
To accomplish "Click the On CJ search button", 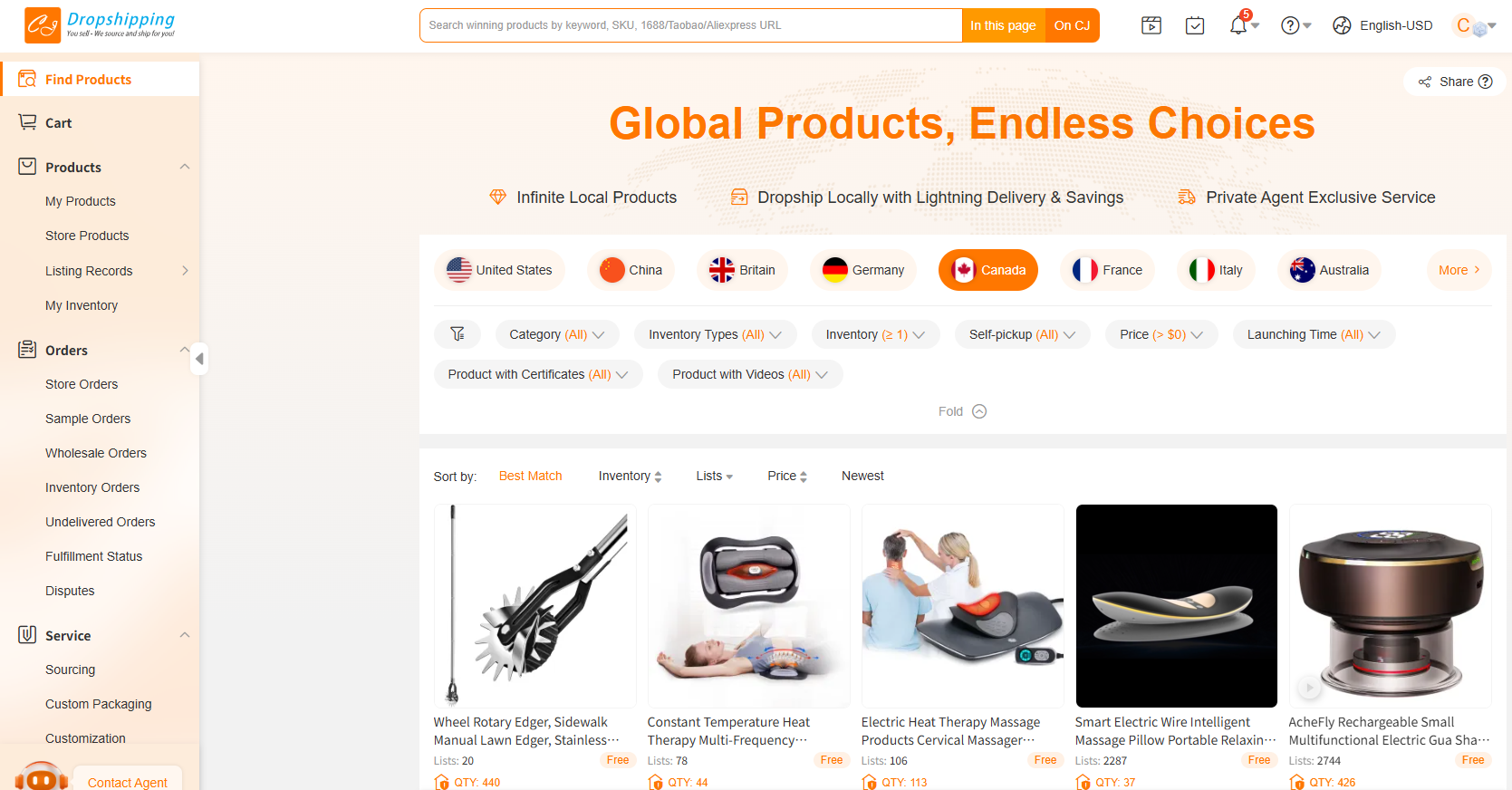I will (x=1072, y=25).
